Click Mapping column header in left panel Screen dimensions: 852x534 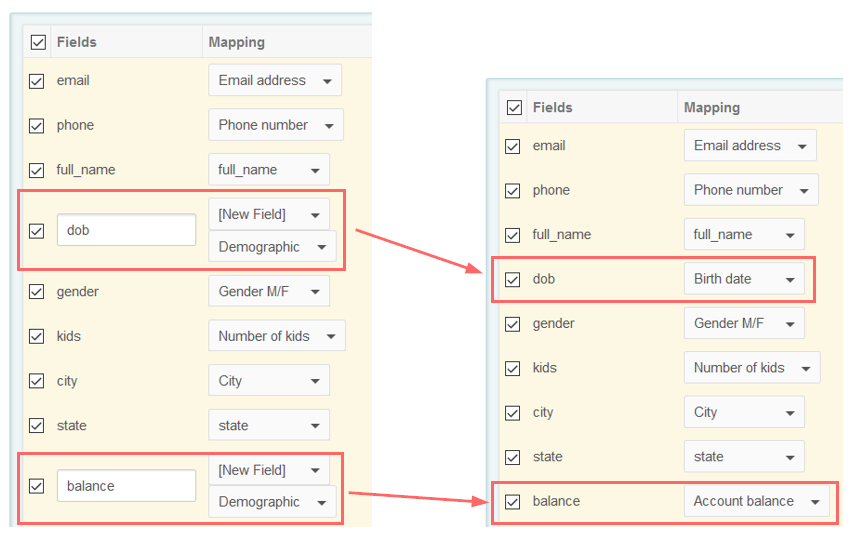237,42
